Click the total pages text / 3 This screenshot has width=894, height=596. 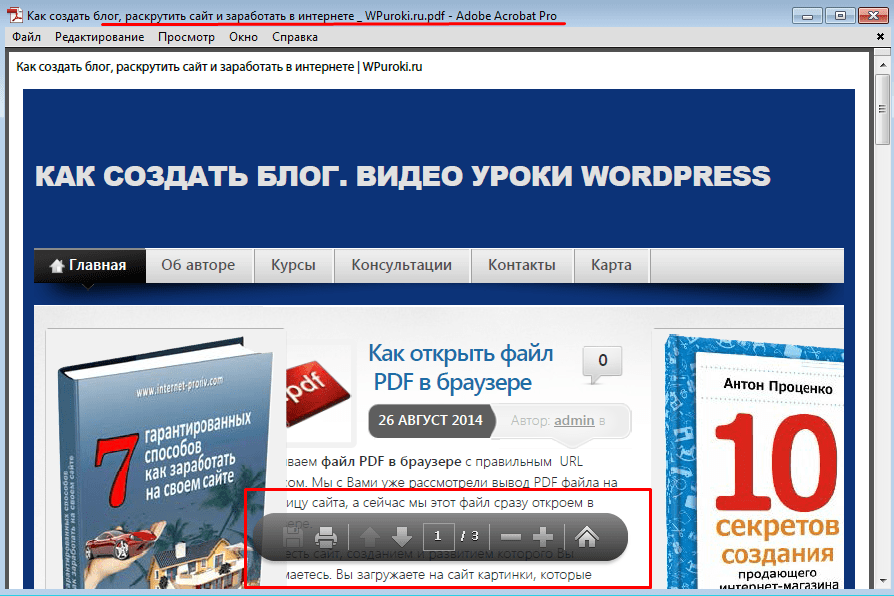pos(470,536)
